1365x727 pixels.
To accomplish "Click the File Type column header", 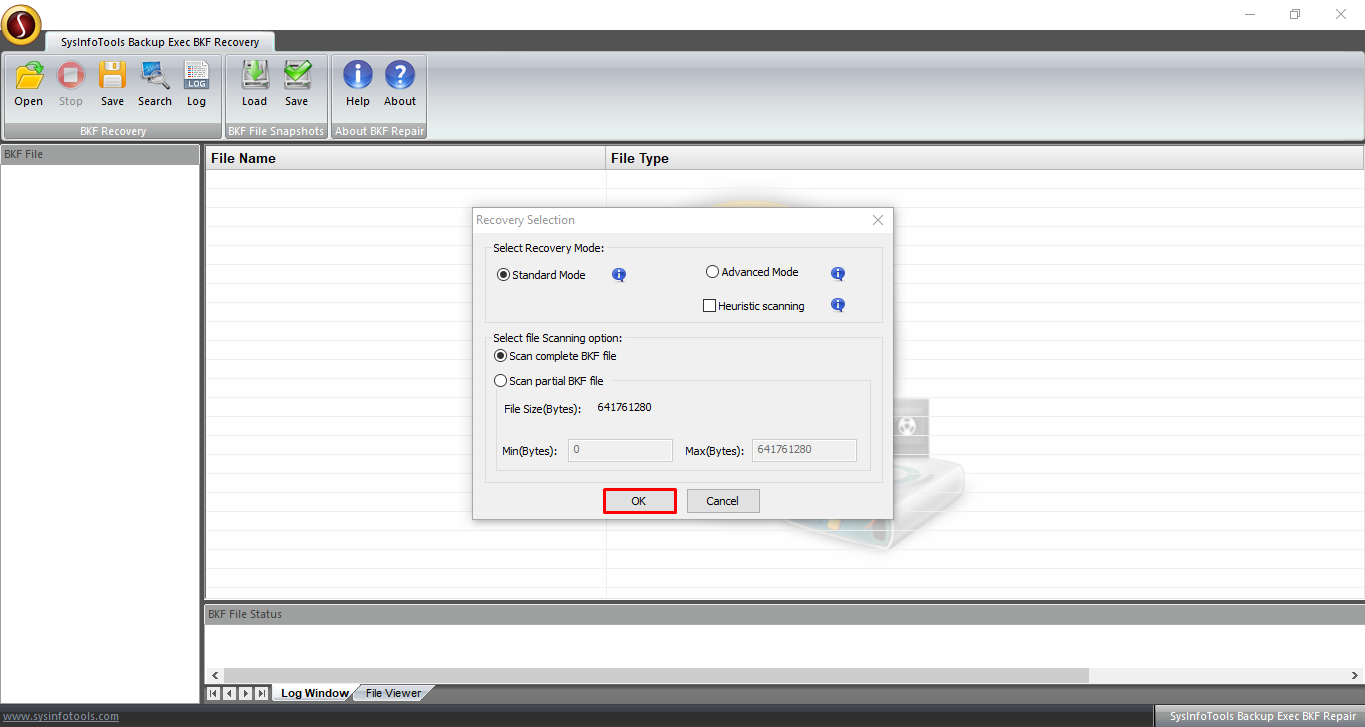I will (985, 158).
